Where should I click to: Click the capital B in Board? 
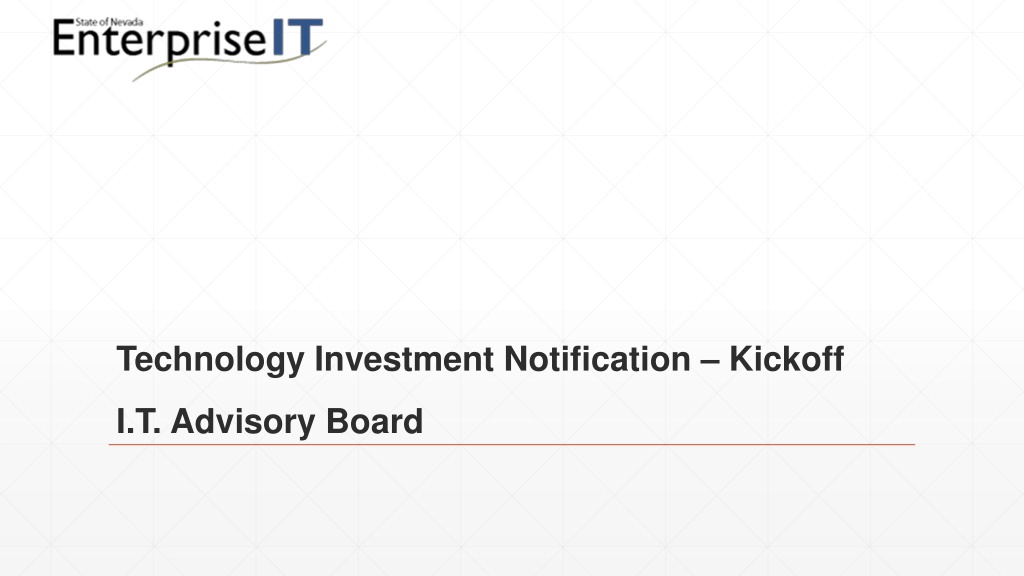click(338, 421)
